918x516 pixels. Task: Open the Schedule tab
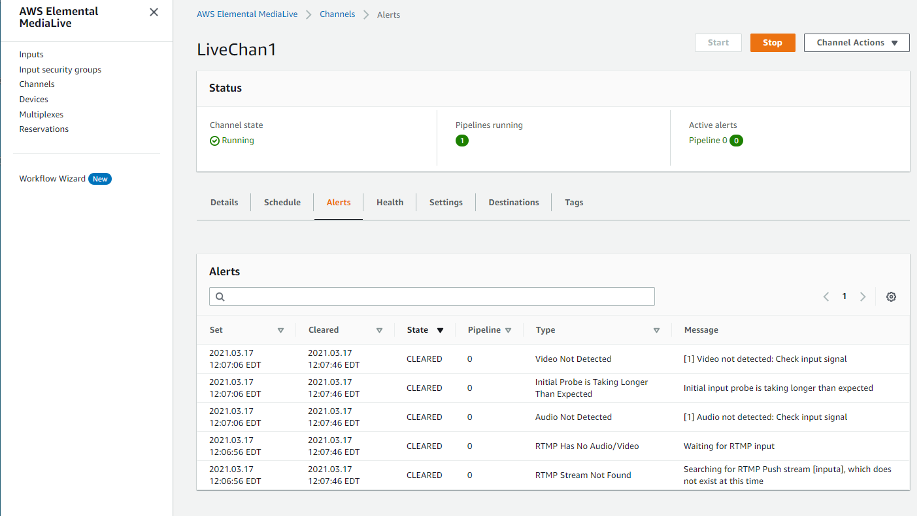[x=282, y=202]
